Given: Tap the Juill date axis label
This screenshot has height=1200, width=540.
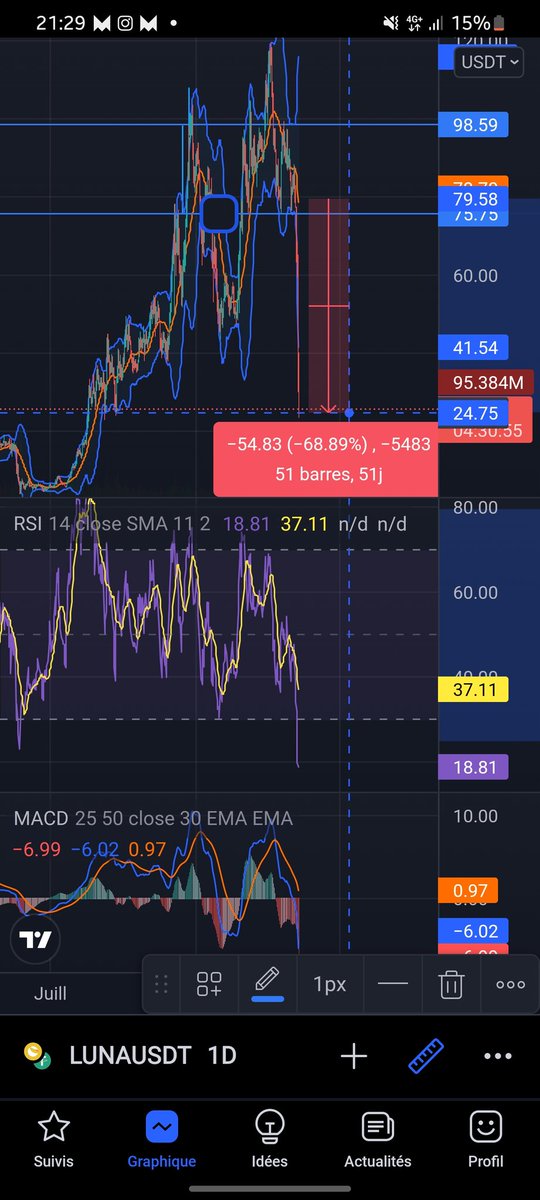Looking at the screenshot, I should (x=50, y=993).
